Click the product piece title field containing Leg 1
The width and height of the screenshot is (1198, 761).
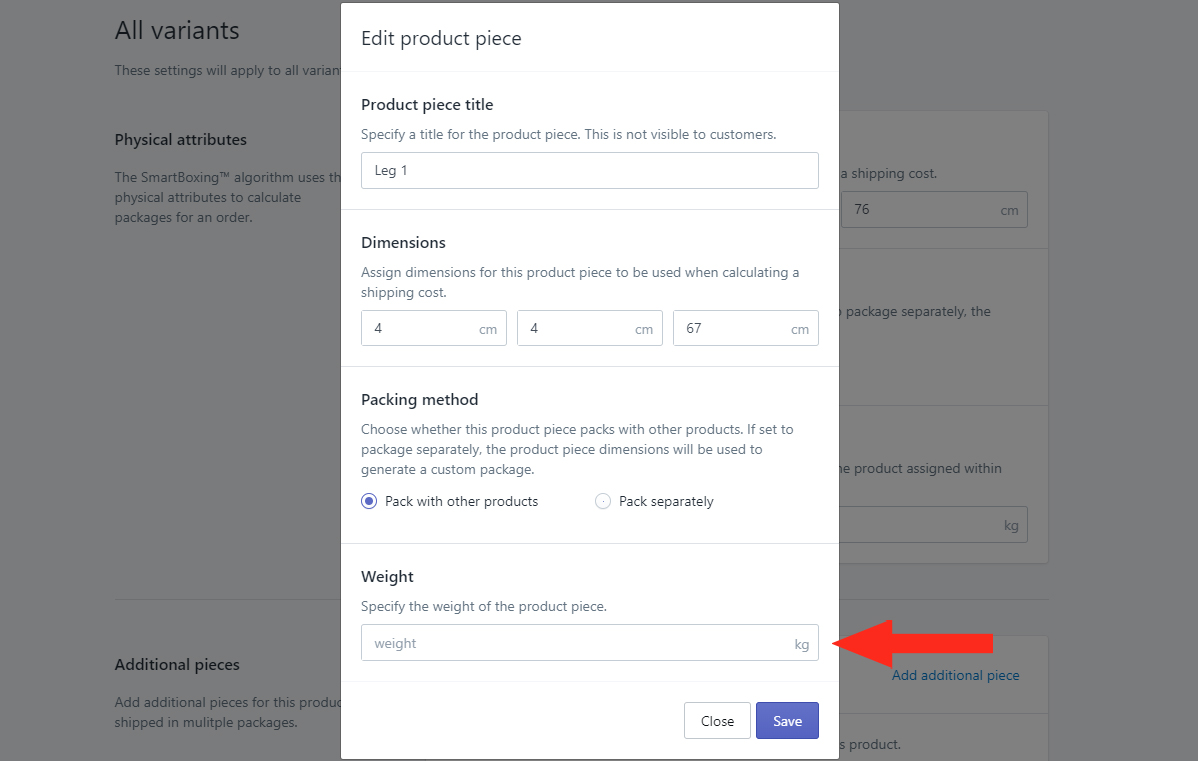click(x=589, y=170)
